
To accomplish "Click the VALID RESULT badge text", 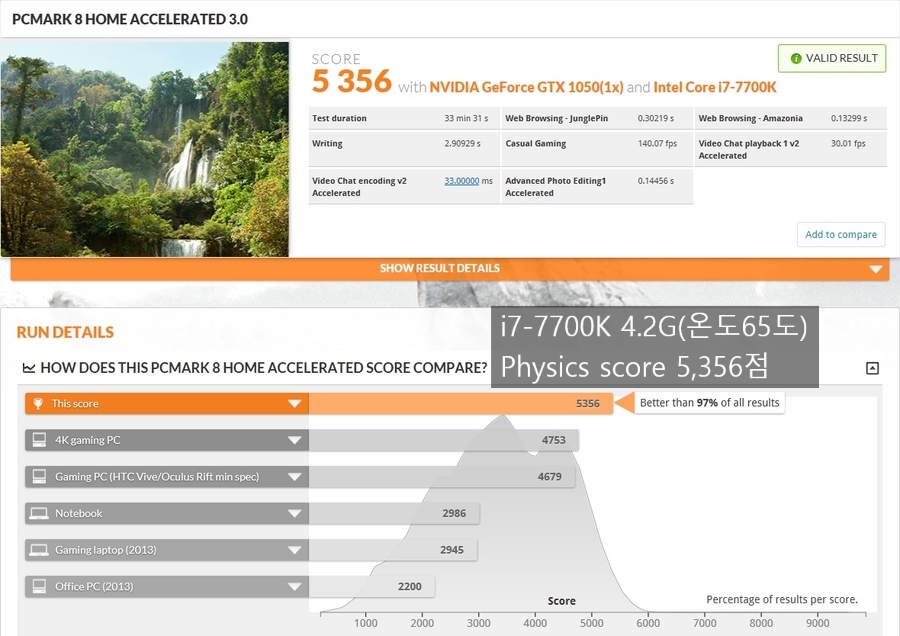I will point(841,58).
